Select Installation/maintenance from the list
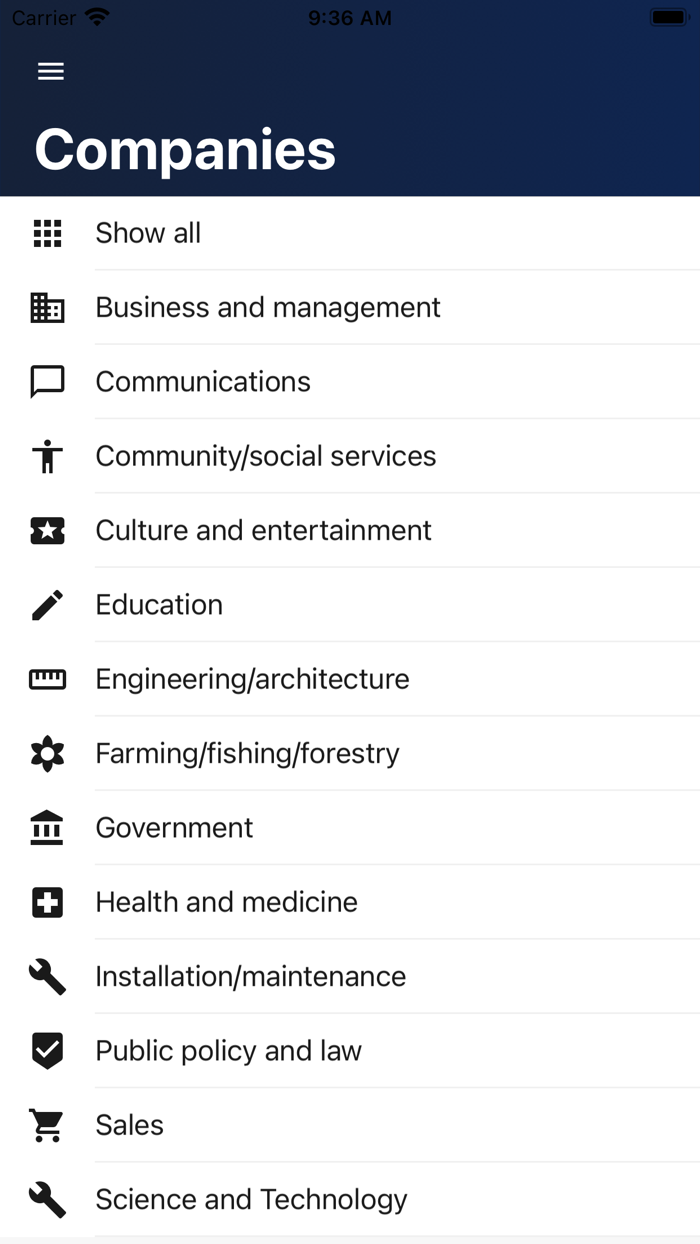 [x=250, y=977]
